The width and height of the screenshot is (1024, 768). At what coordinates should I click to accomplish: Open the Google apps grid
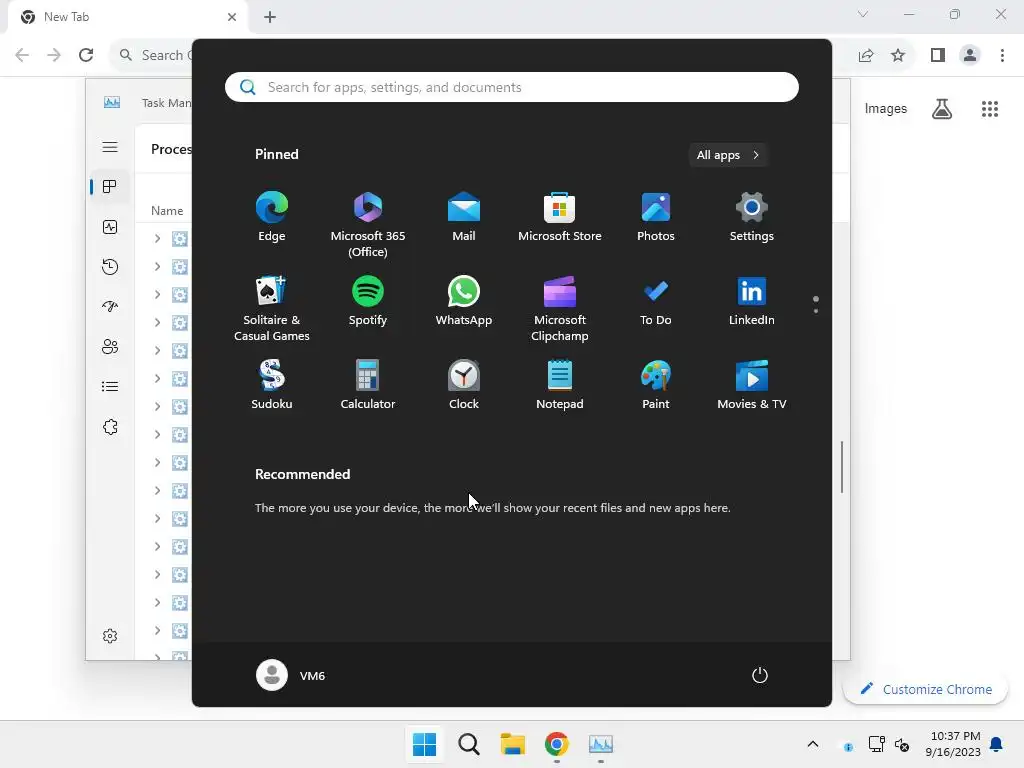(x=990, y=108)
